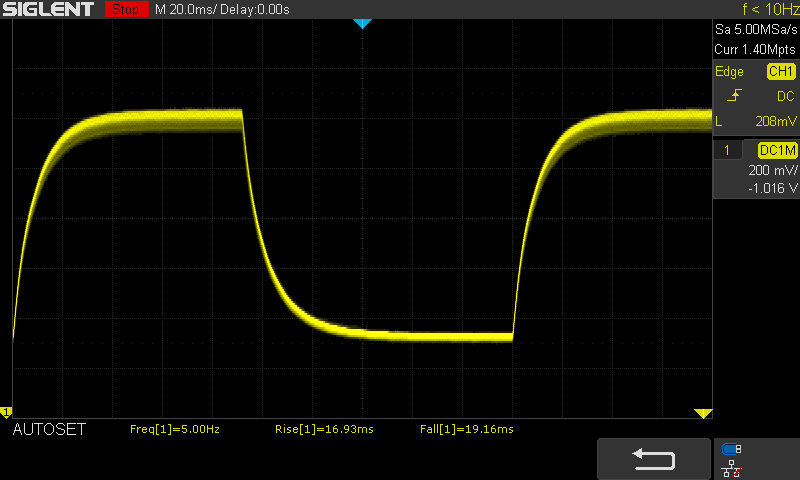Click the f < 10Hz frequency counter
Viewport: 800px width, 480px height.
coord(770,9)
